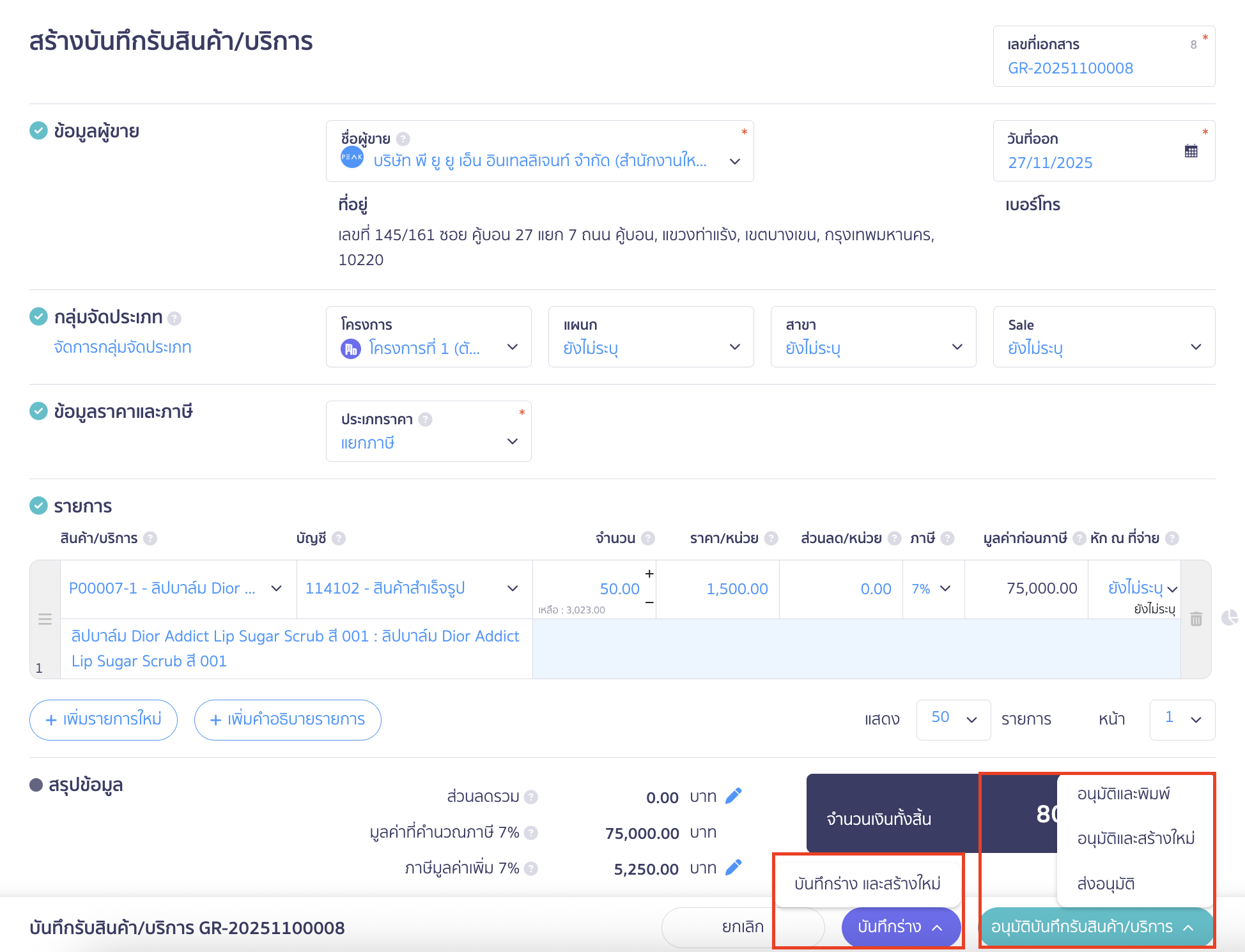Click pie chart icon beside item row
The image size is (1245, 952).
(1229, 617)
